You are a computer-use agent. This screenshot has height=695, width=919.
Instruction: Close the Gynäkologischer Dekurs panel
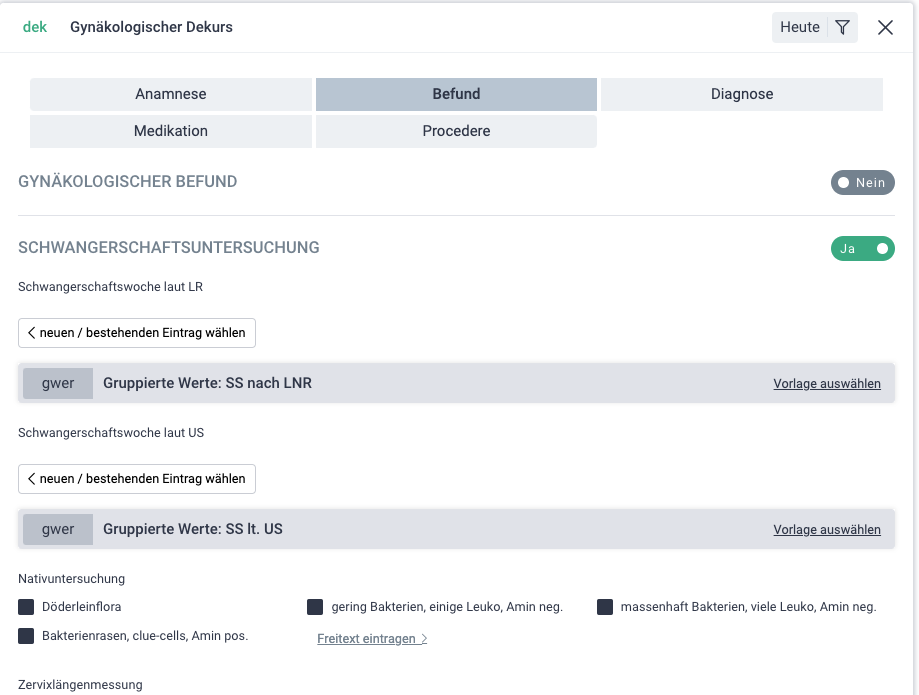pyautogui.click(x=885, y=28)
